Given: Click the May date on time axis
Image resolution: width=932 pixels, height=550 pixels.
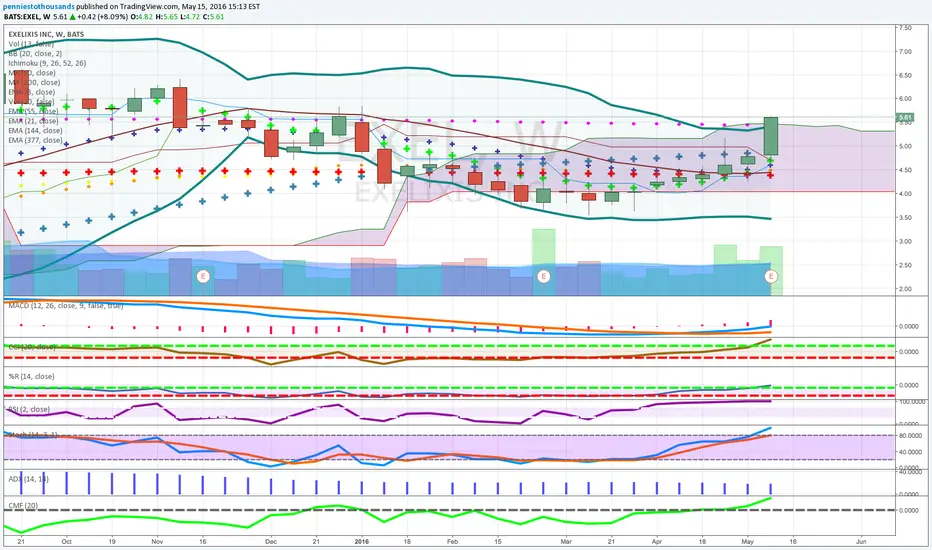Looking at the screenshot, I should click(x=748, y=542).
